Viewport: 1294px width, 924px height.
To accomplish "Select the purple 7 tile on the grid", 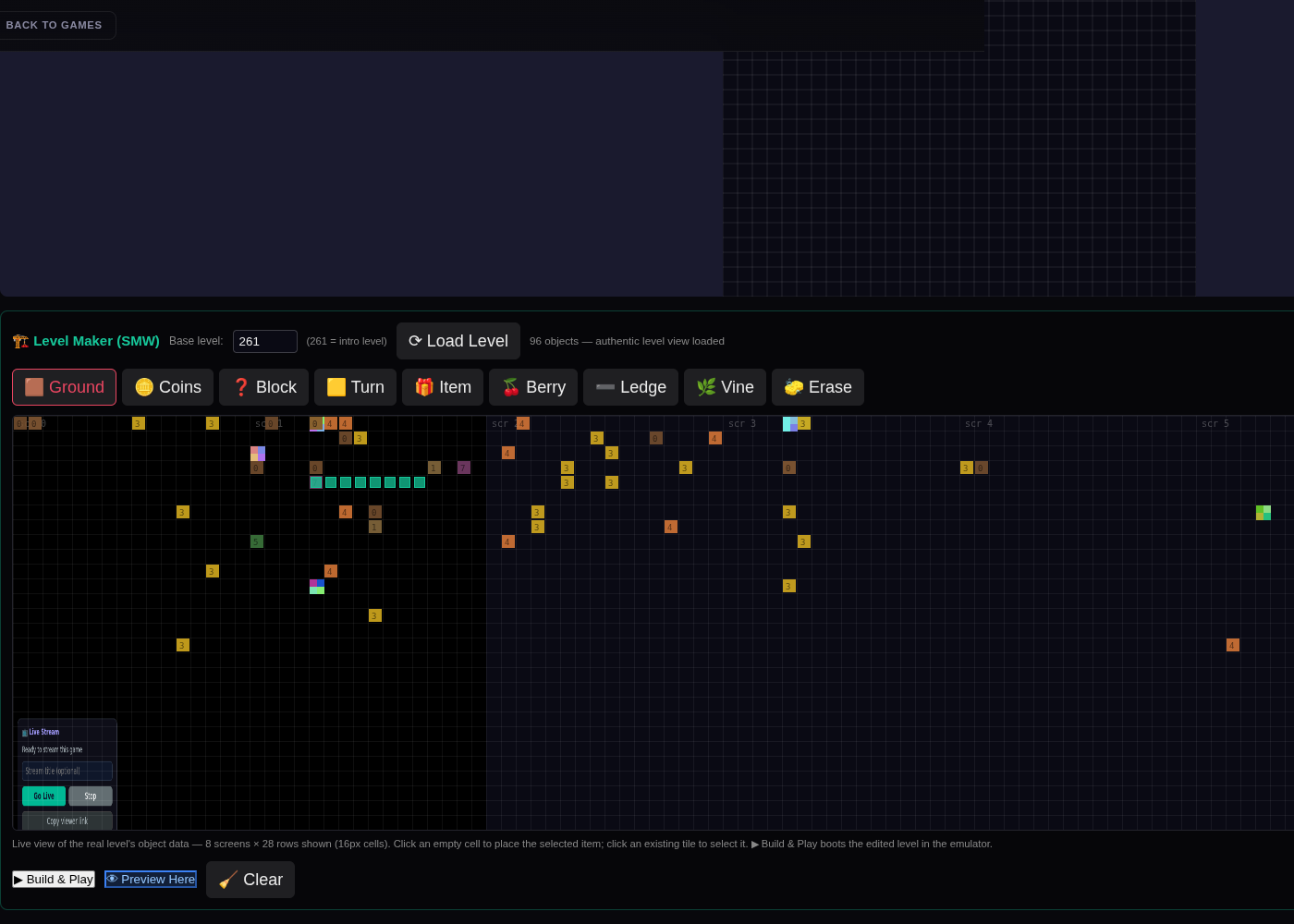I will 464,468.
